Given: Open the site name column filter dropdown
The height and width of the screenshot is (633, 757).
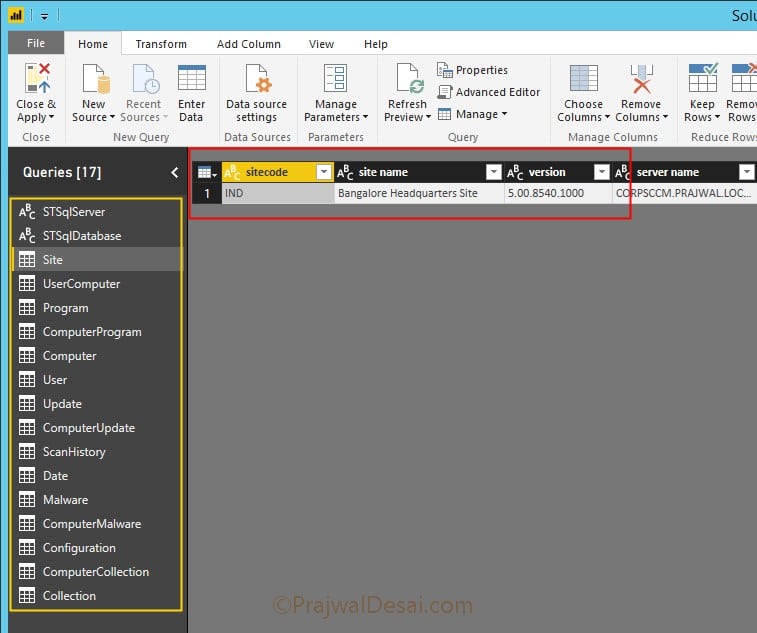Looking at the screenshot, I should point(493,172).
